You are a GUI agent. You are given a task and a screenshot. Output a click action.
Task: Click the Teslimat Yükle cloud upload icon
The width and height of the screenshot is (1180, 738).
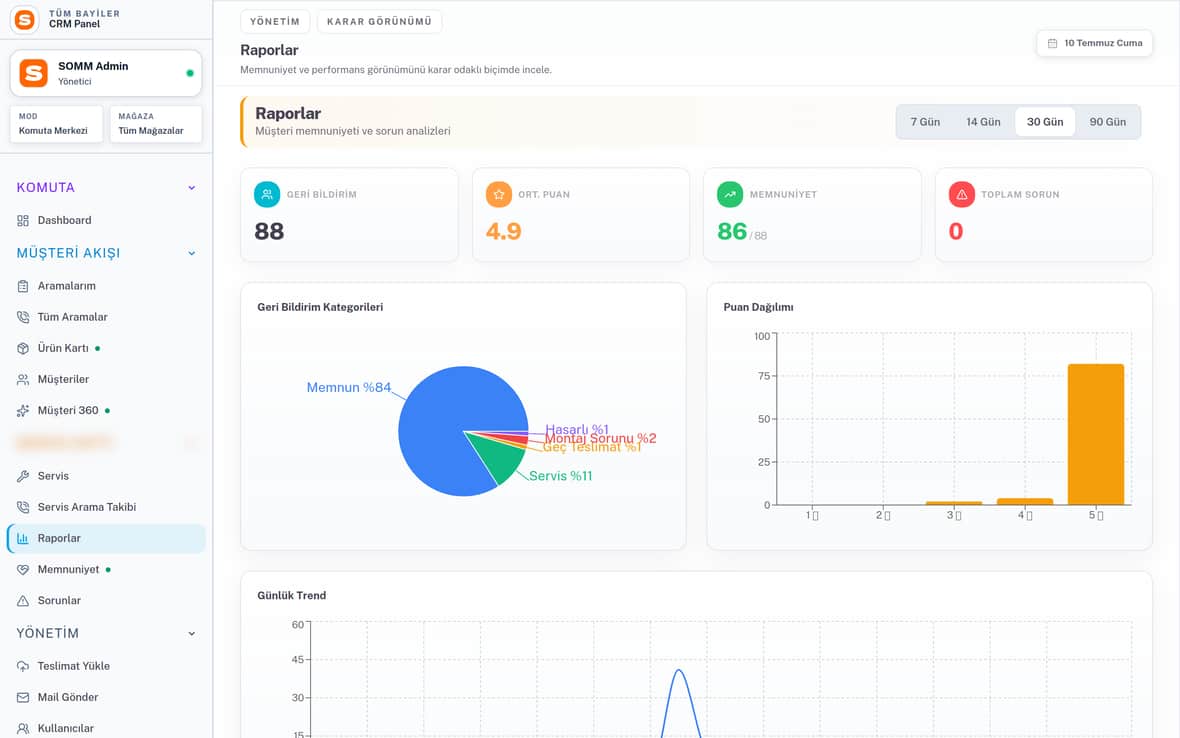(x=23, y=666)
